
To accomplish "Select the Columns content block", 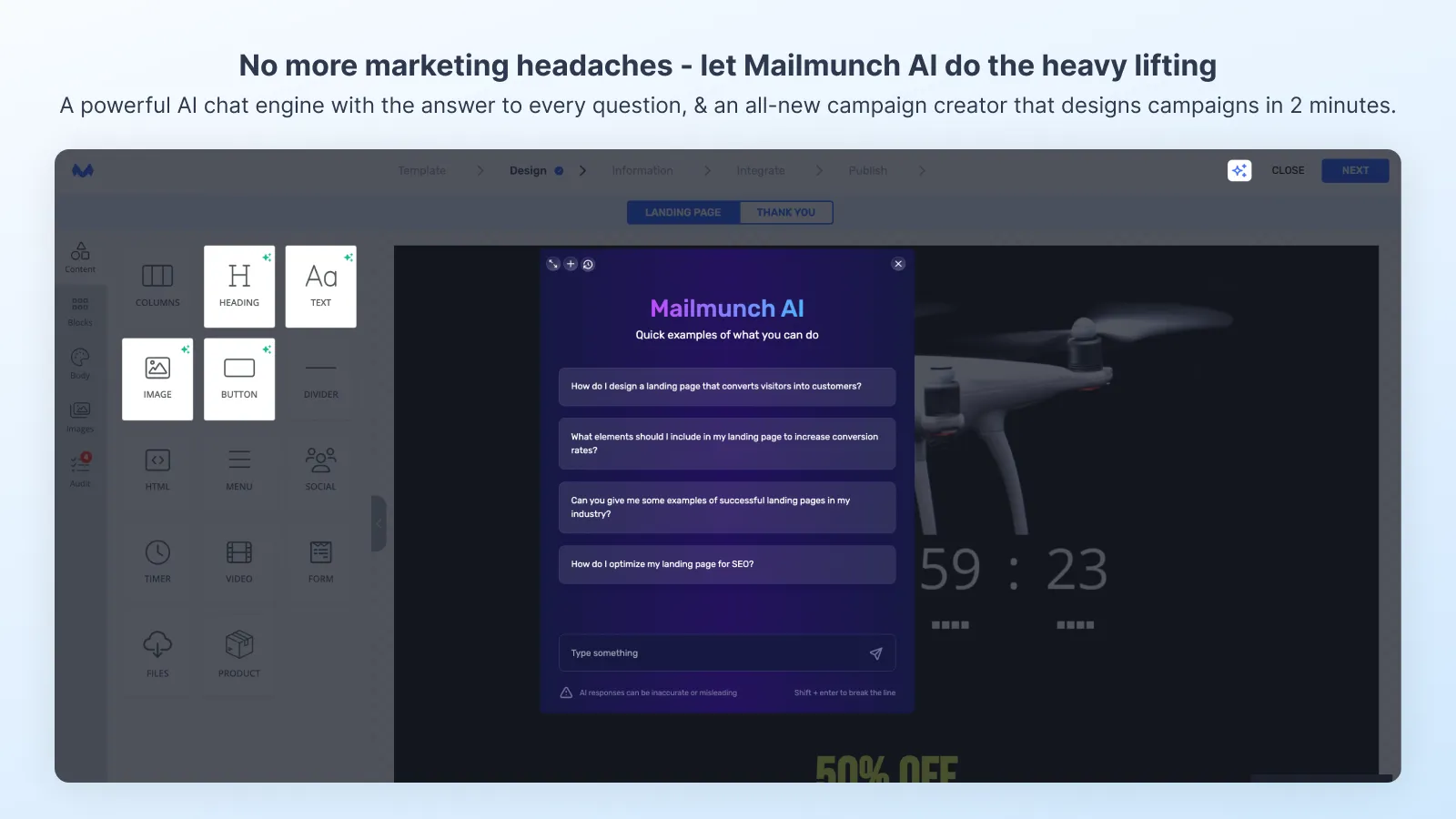I will point(157,287).
